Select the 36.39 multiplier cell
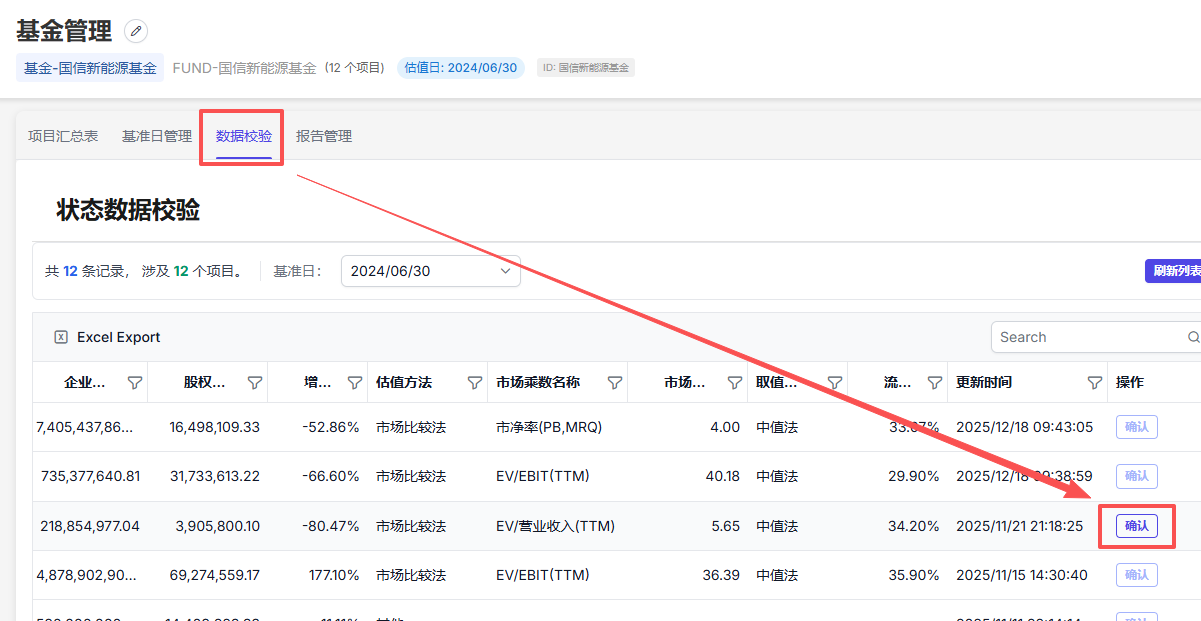The width and height of the screenshot is (1201, 621). pos(721,575)
